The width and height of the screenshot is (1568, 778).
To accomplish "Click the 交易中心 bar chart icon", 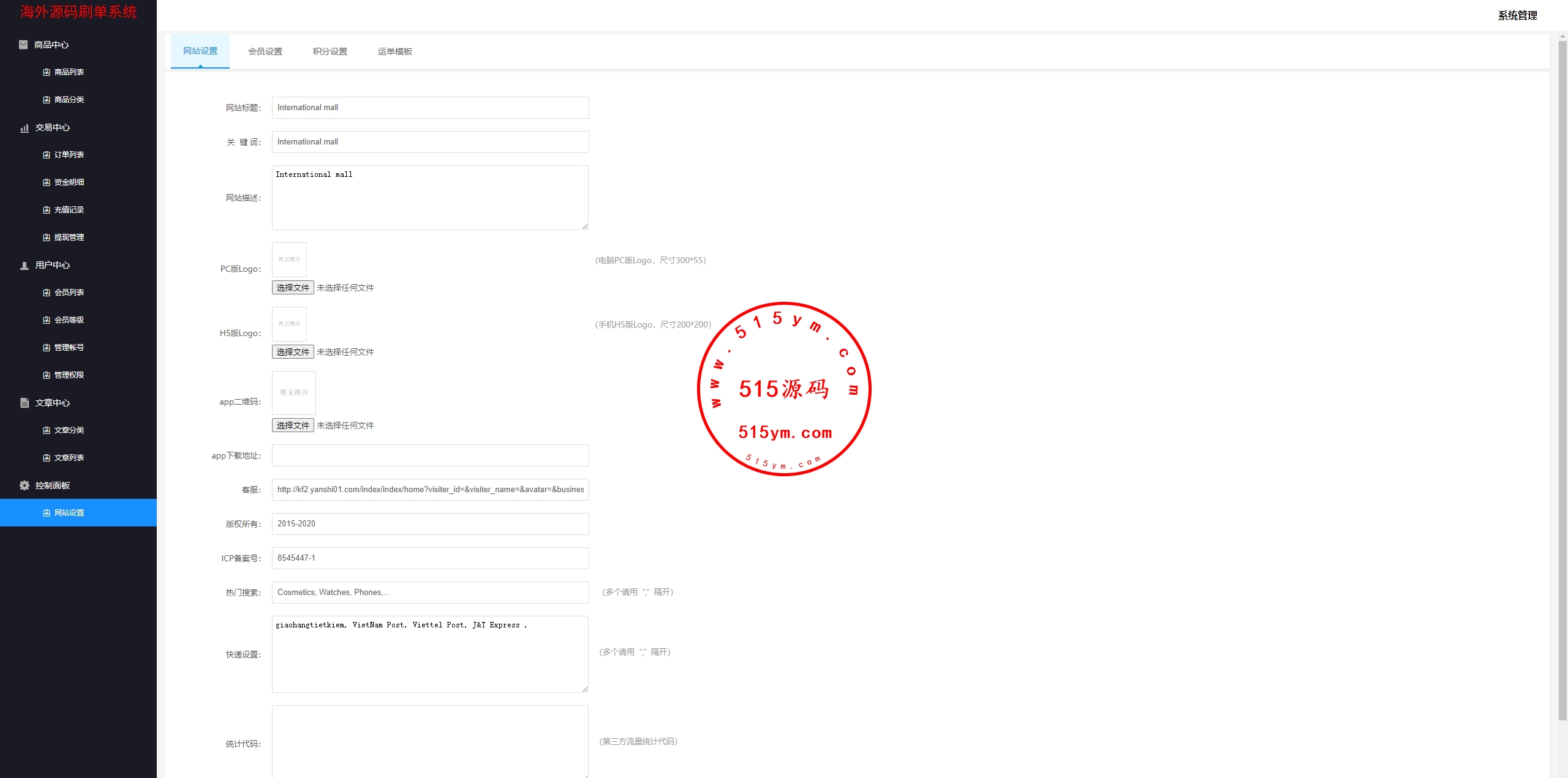I will [24, 128].
